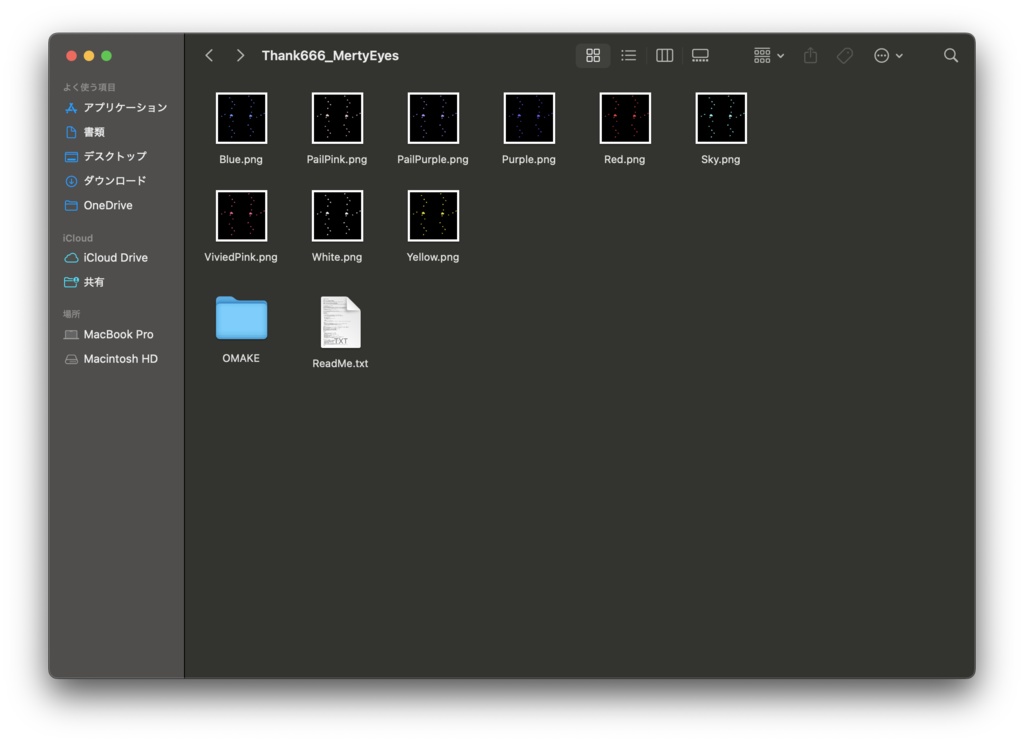Go forward with the right chevron button
The width and height of the screenshot is (1024, 743).
pos(240,55)
